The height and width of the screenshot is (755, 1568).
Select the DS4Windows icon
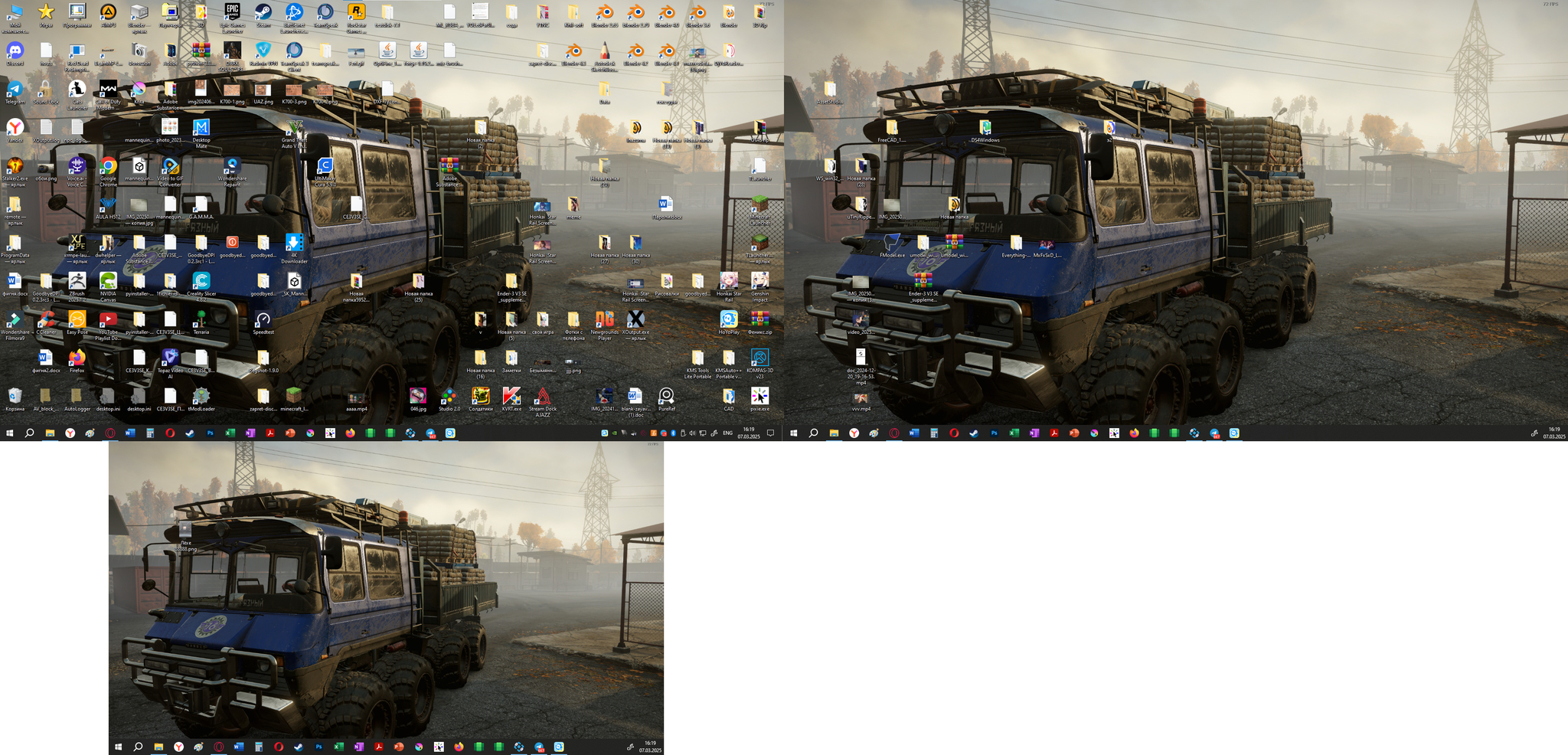click(x=985, y=131)
